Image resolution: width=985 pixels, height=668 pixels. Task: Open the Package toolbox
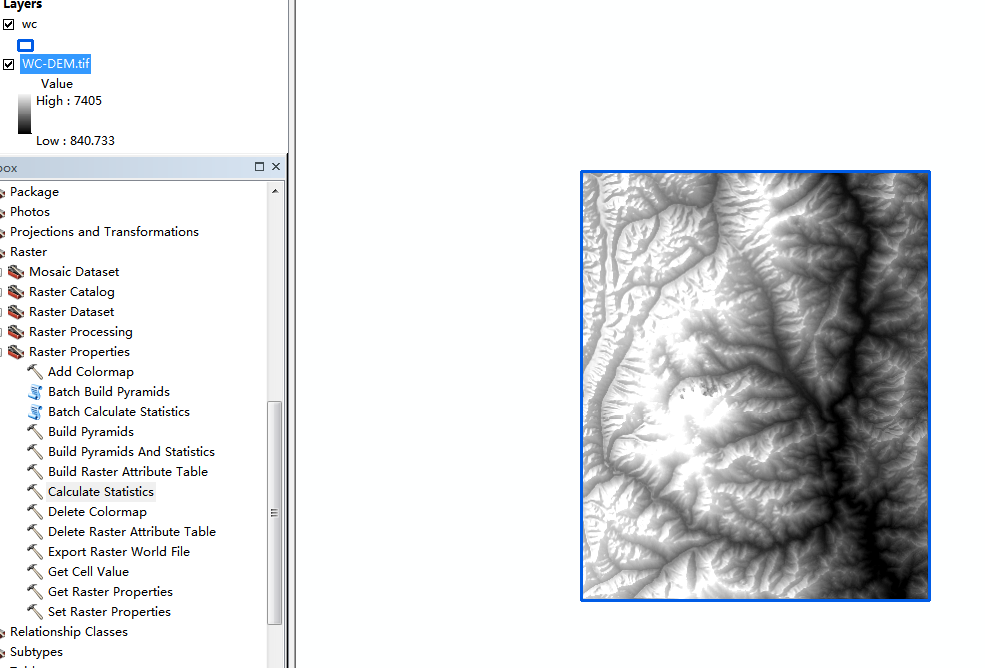[x=35, y=192]
